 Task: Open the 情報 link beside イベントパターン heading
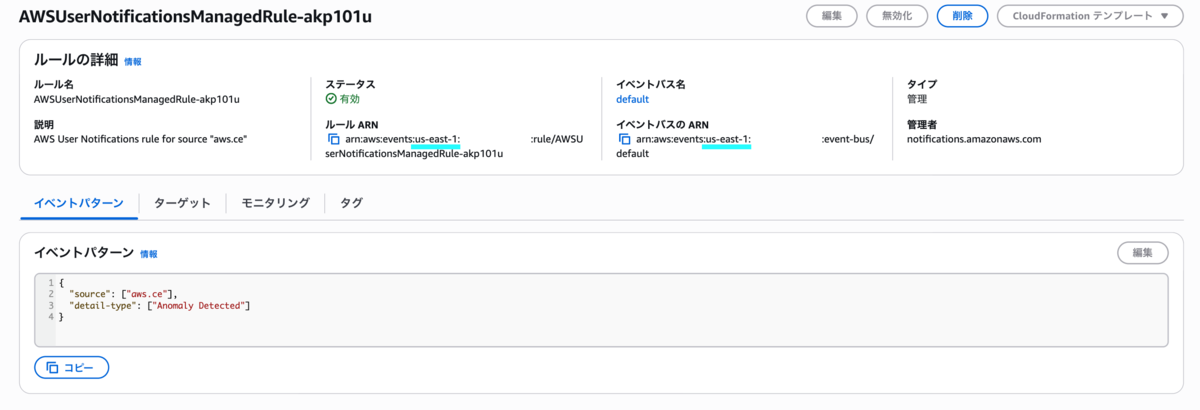(x=149, y=254)
